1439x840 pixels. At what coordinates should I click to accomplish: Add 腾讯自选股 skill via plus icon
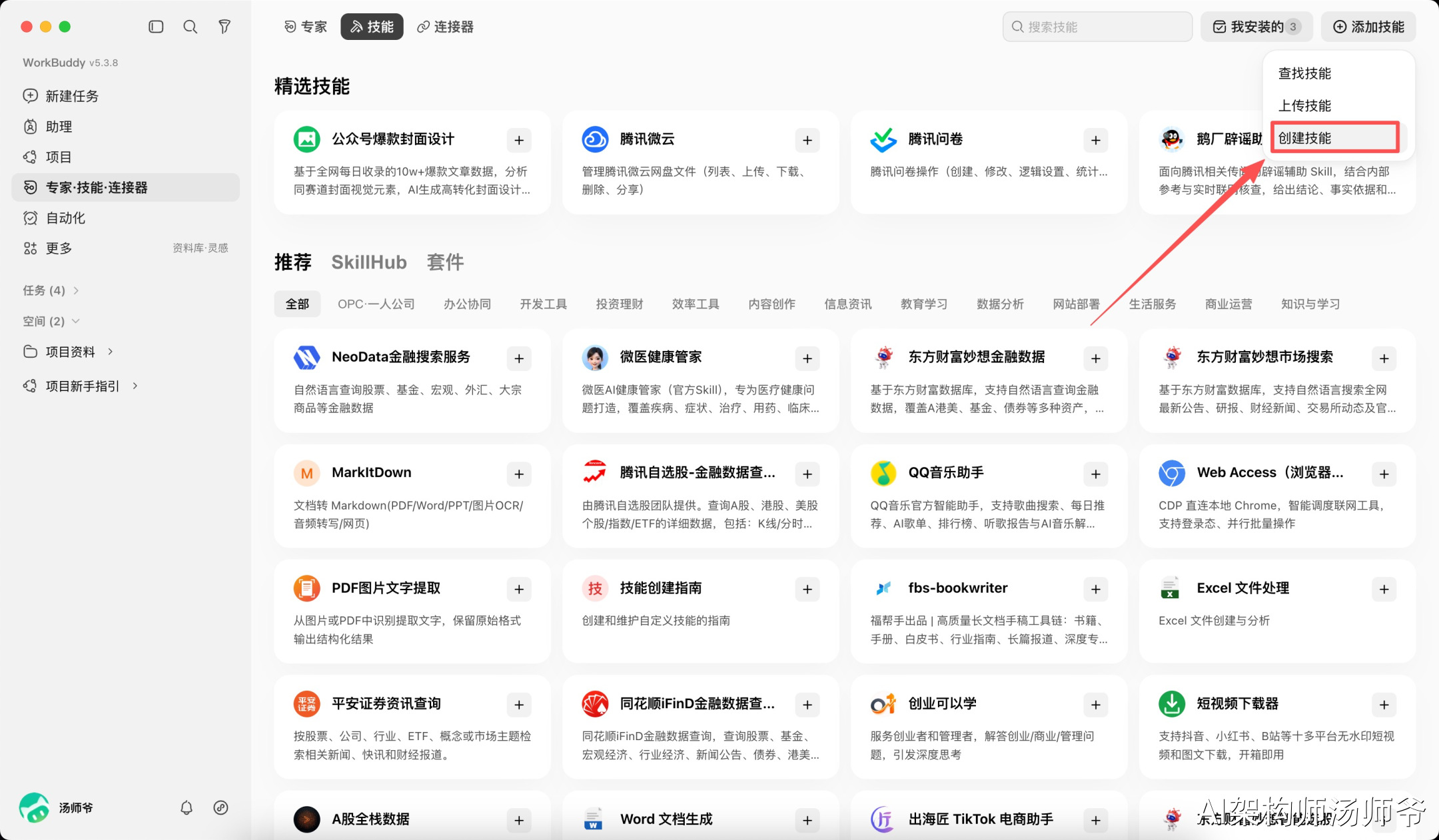[807, 474]
